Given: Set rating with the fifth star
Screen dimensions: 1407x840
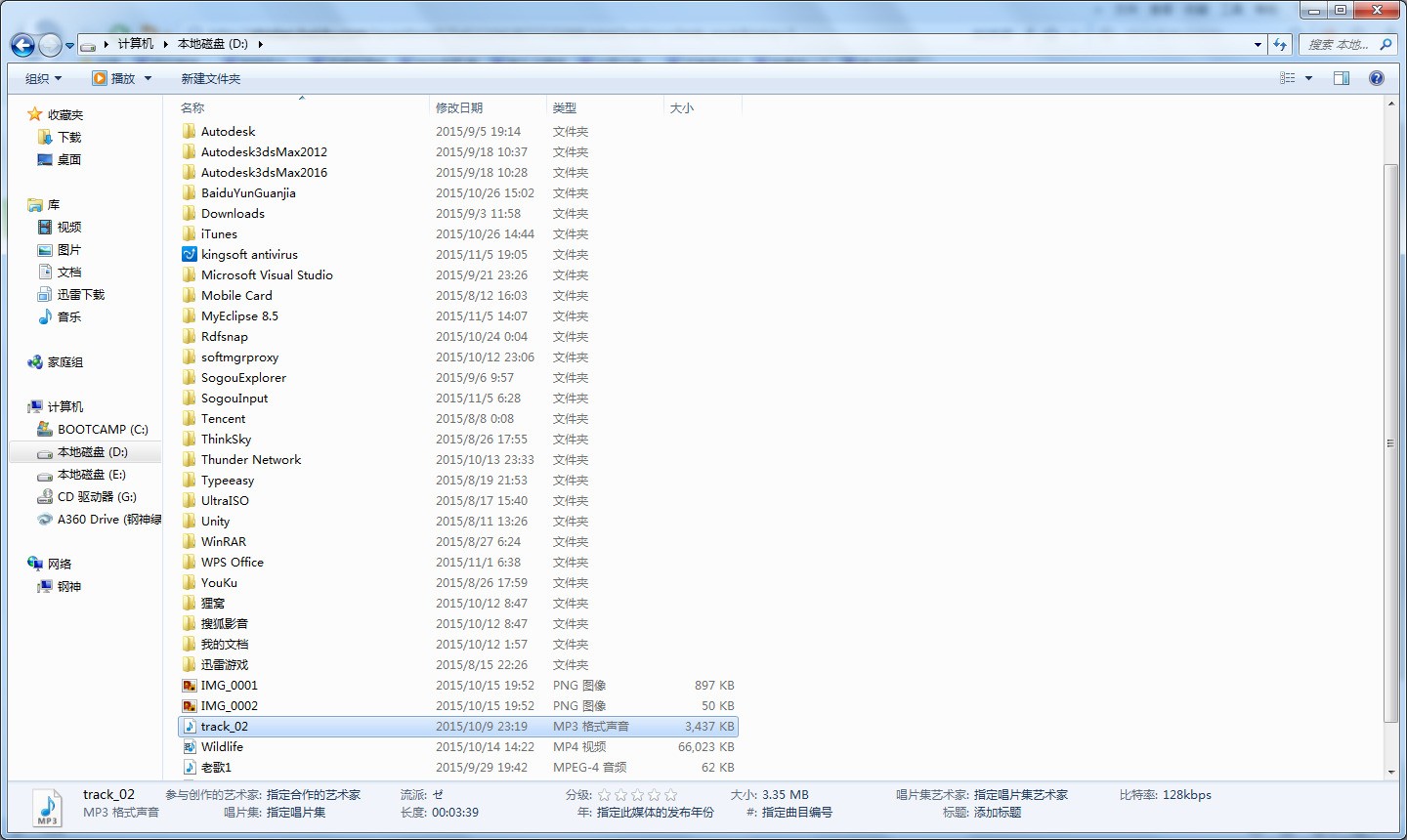Looking at the screenshot, I should [670, 795].
